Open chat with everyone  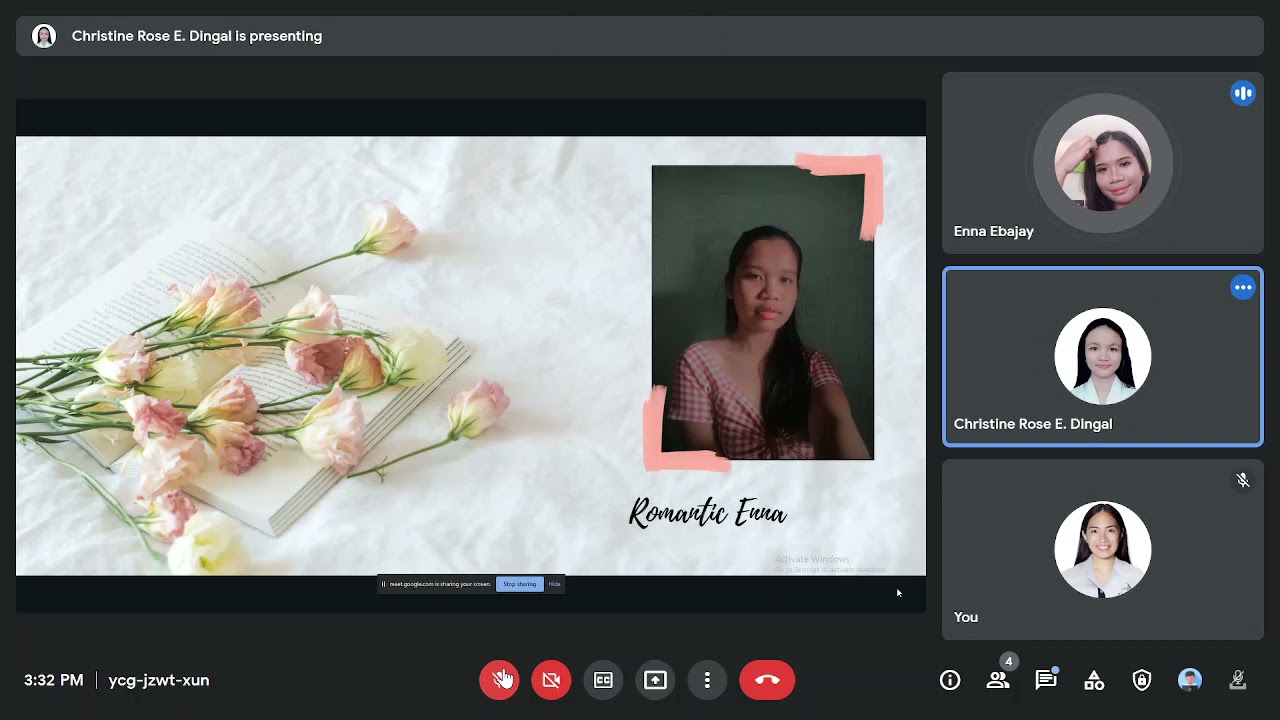point(1046,680)
